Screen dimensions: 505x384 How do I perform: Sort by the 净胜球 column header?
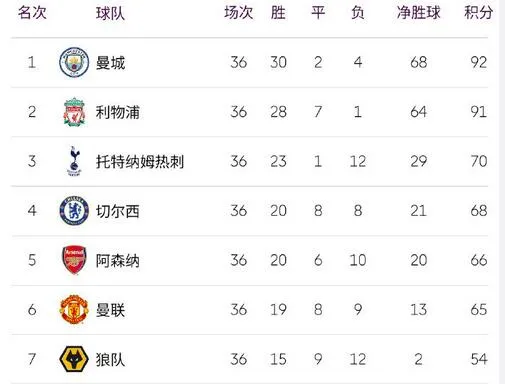[x=419, y=13]
